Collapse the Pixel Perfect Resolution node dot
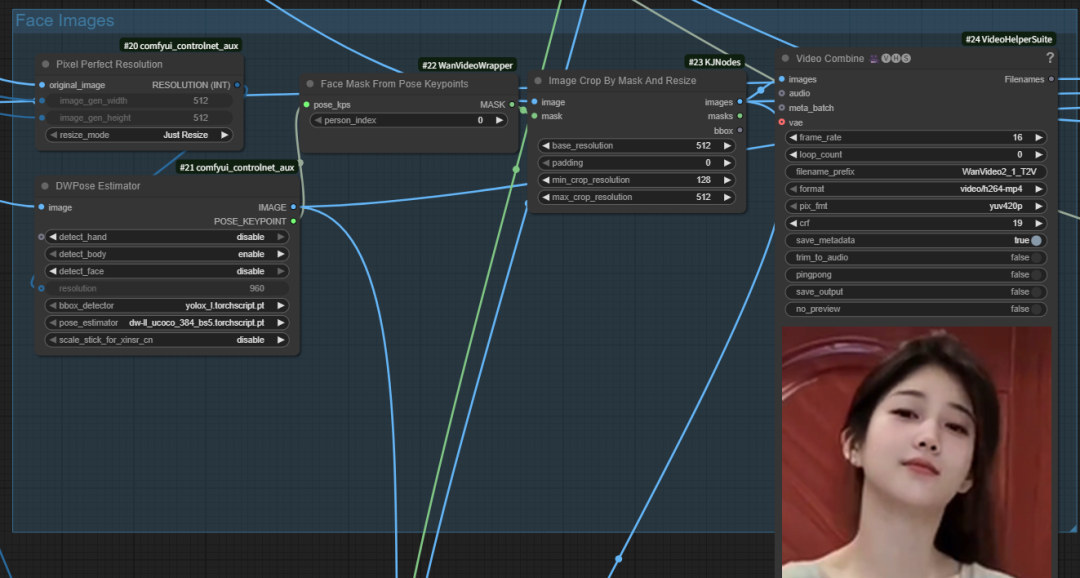This screenshot has width=1080, height=578. click(45, 64)
